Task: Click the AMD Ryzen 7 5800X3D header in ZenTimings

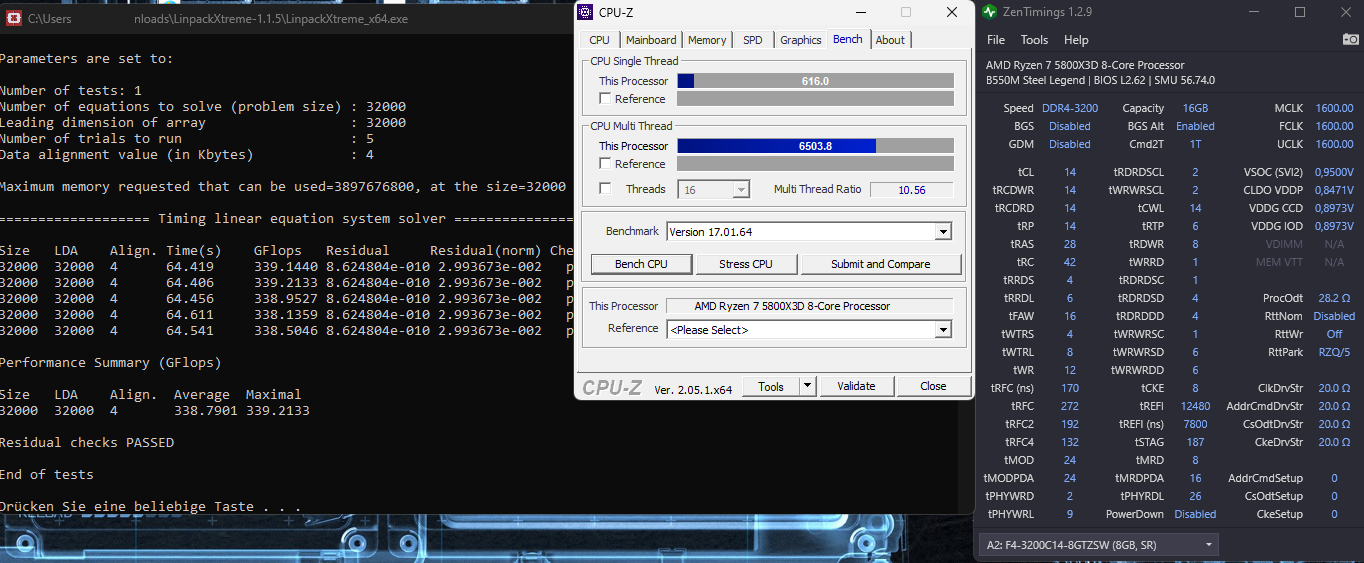Action: tap(1085, 65)
